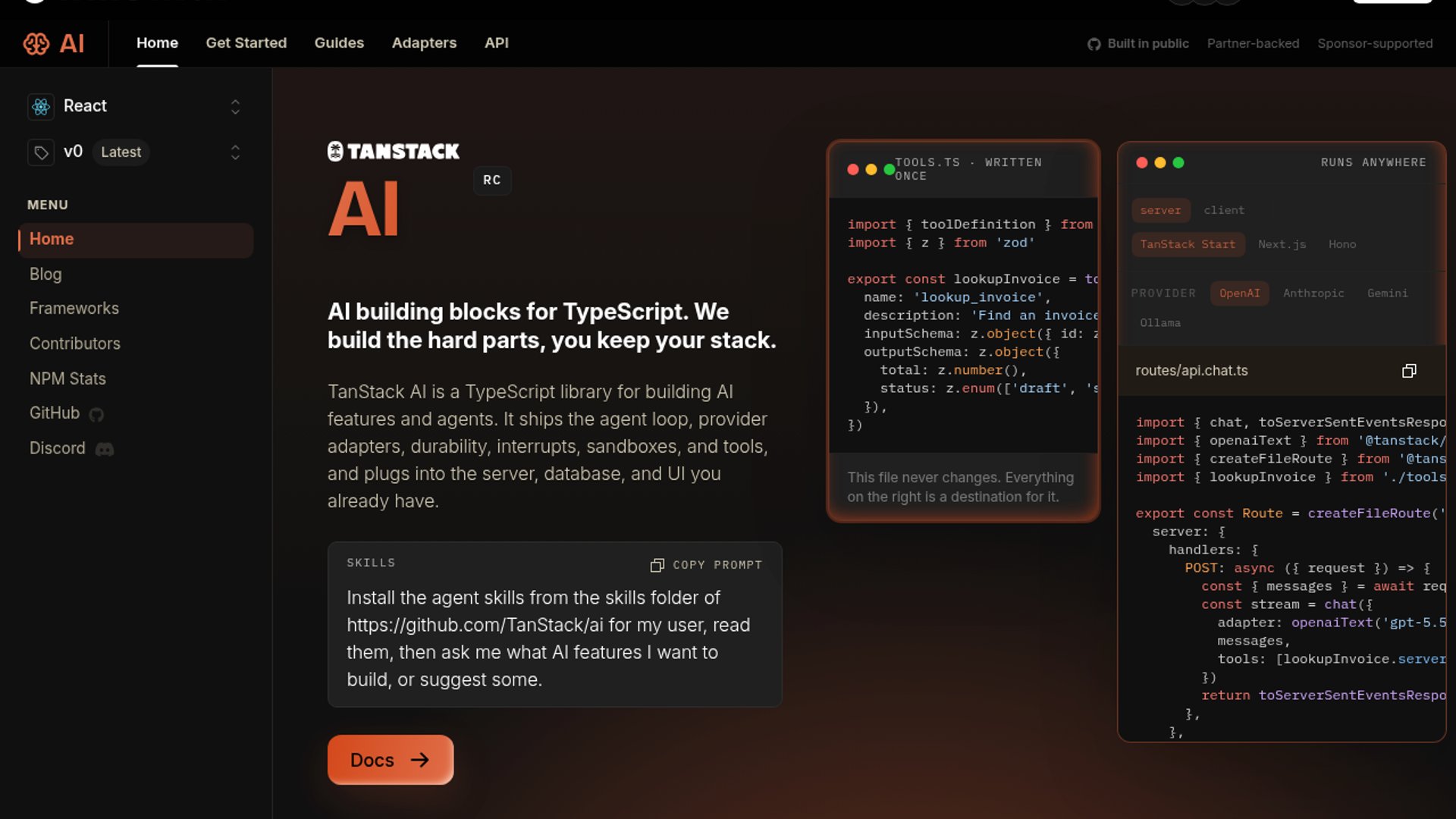Click the routes/api.chat.ts file name

coord(1191,371)
